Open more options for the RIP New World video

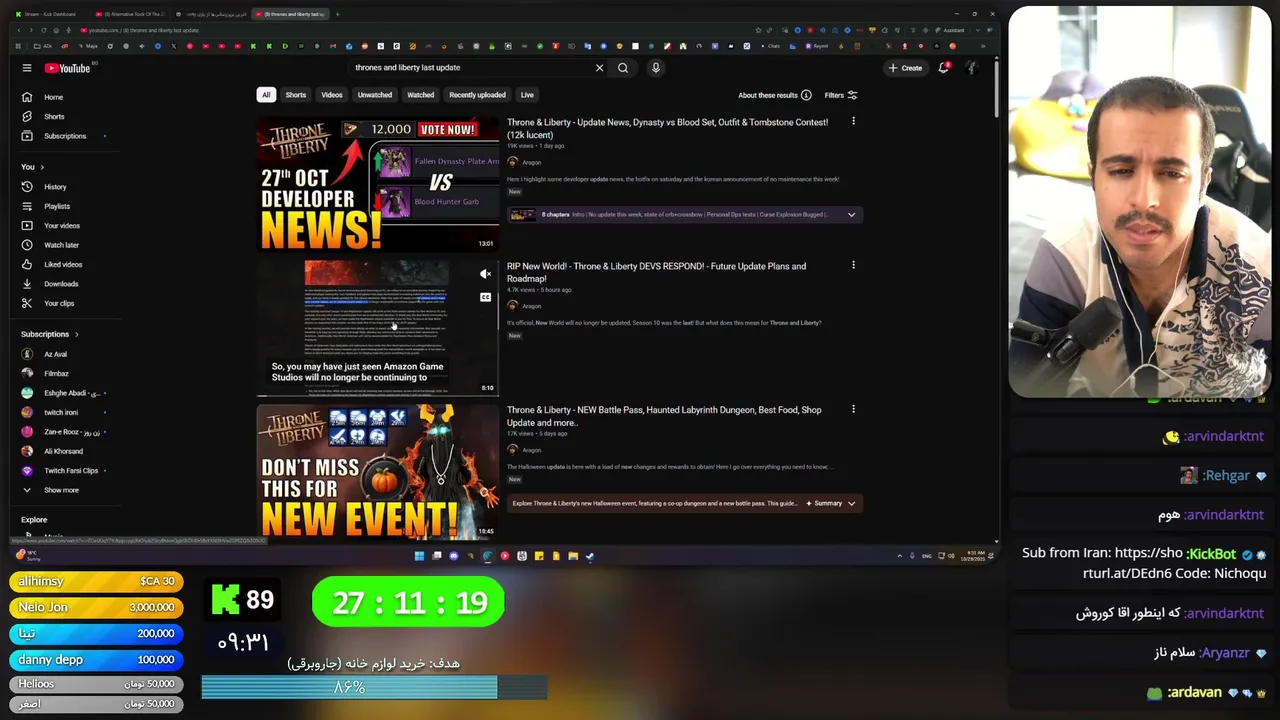click(x=853, y=266)
